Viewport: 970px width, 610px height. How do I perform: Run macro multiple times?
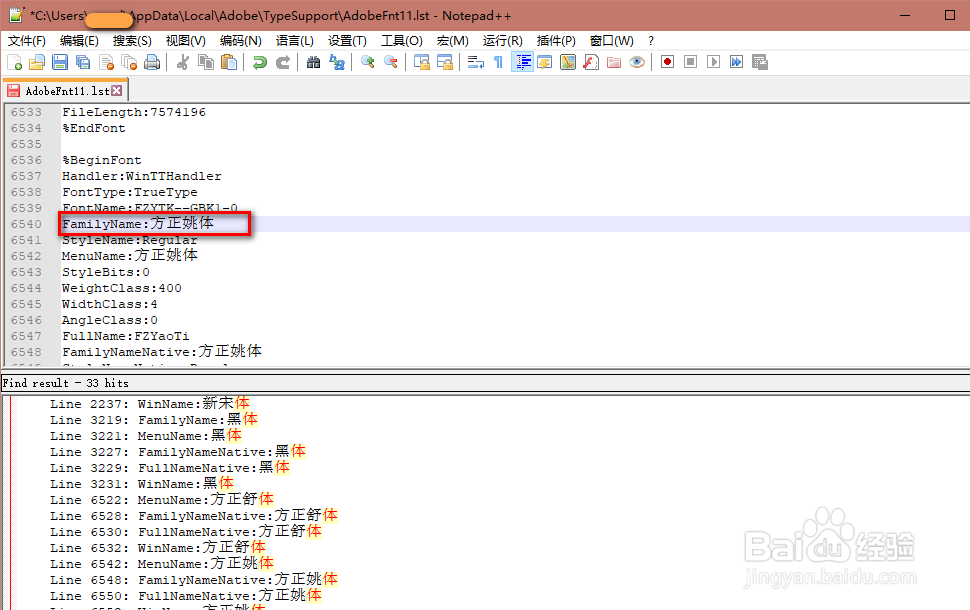pos(736,62)
